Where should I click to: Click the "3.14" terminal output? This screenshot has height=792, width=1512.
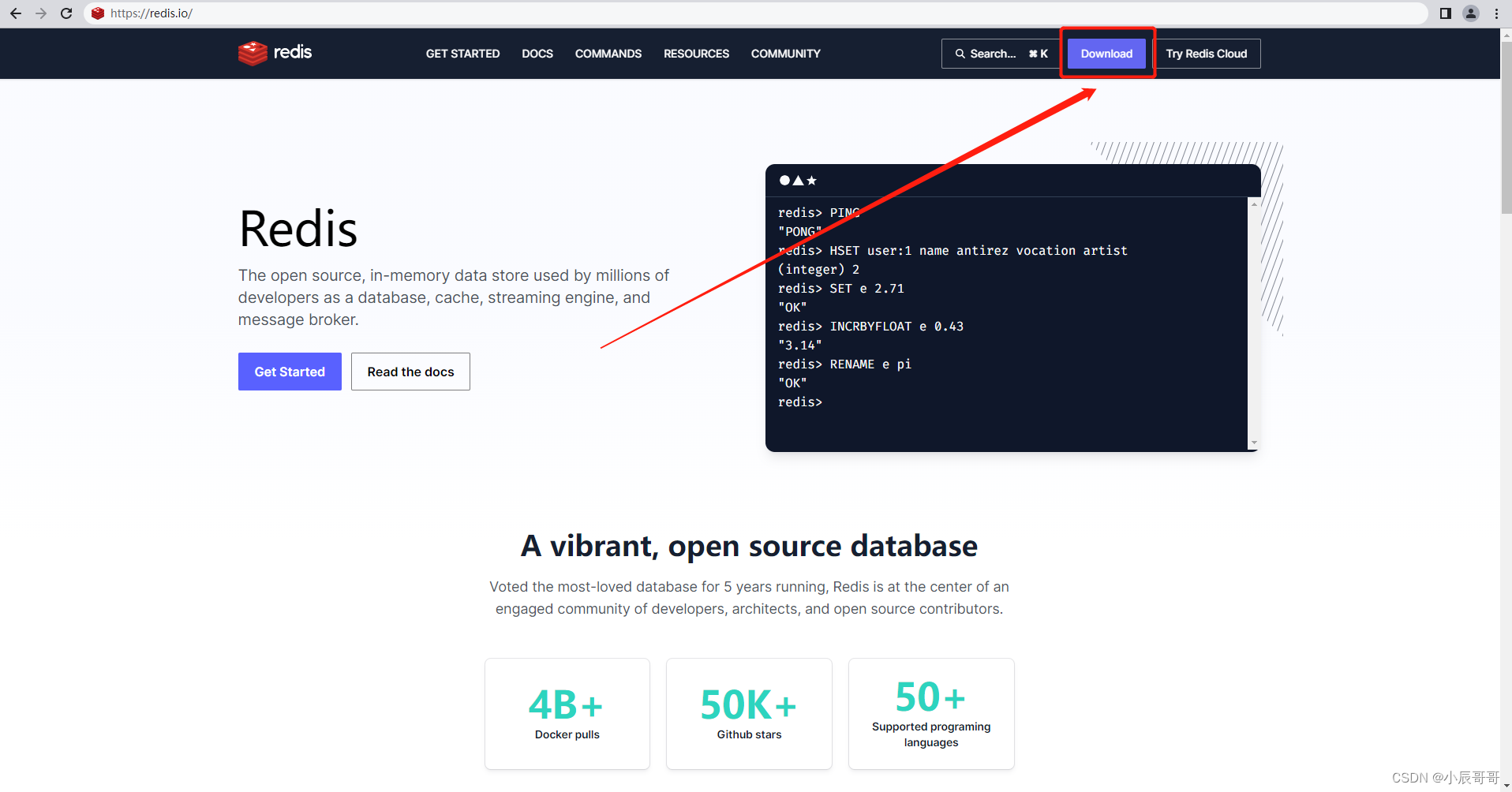(x=799, y=346)
